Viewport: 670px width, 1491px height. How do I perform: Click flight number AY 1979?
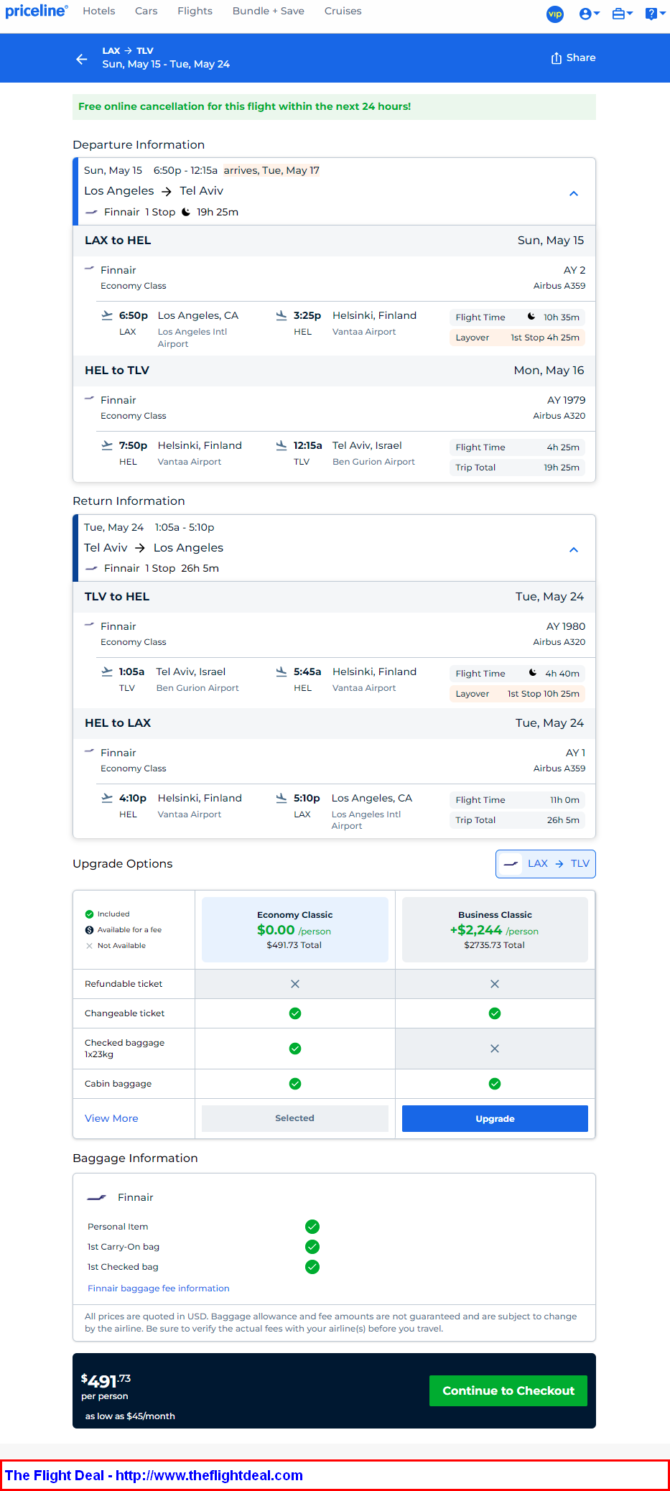coord(566,400)
